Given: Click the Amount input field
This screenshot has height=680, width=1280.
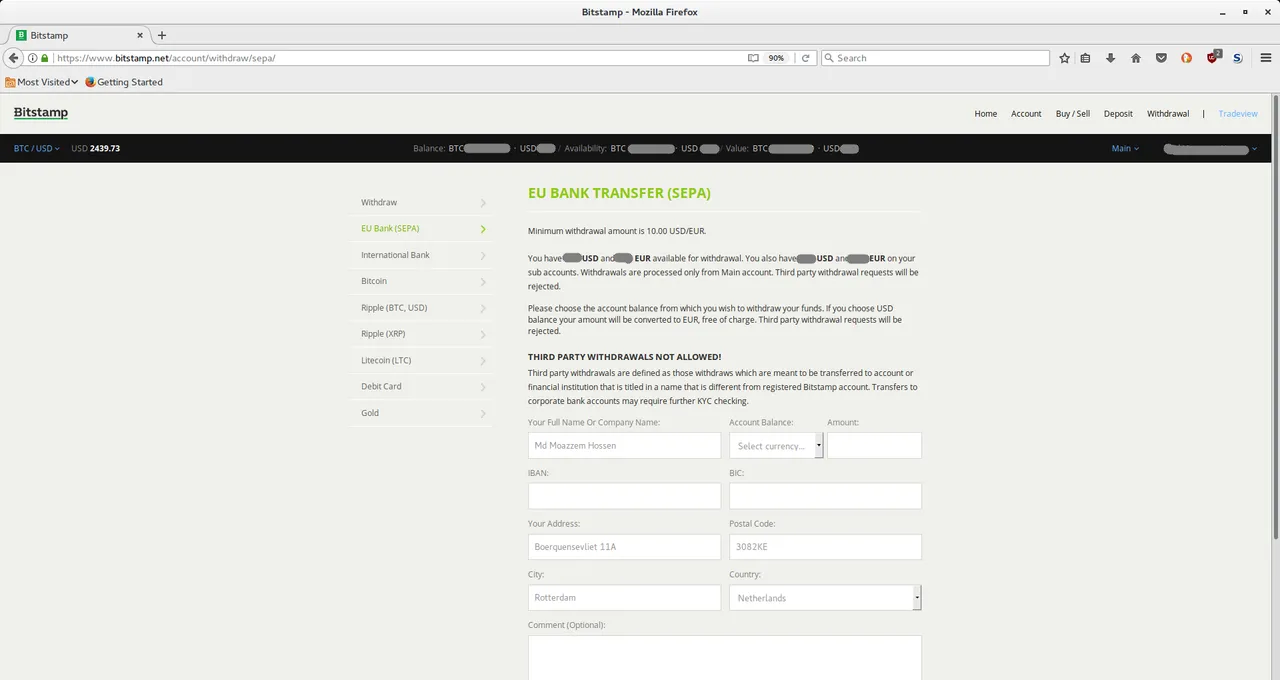Looking at the screenshot, I should (875, 446).
